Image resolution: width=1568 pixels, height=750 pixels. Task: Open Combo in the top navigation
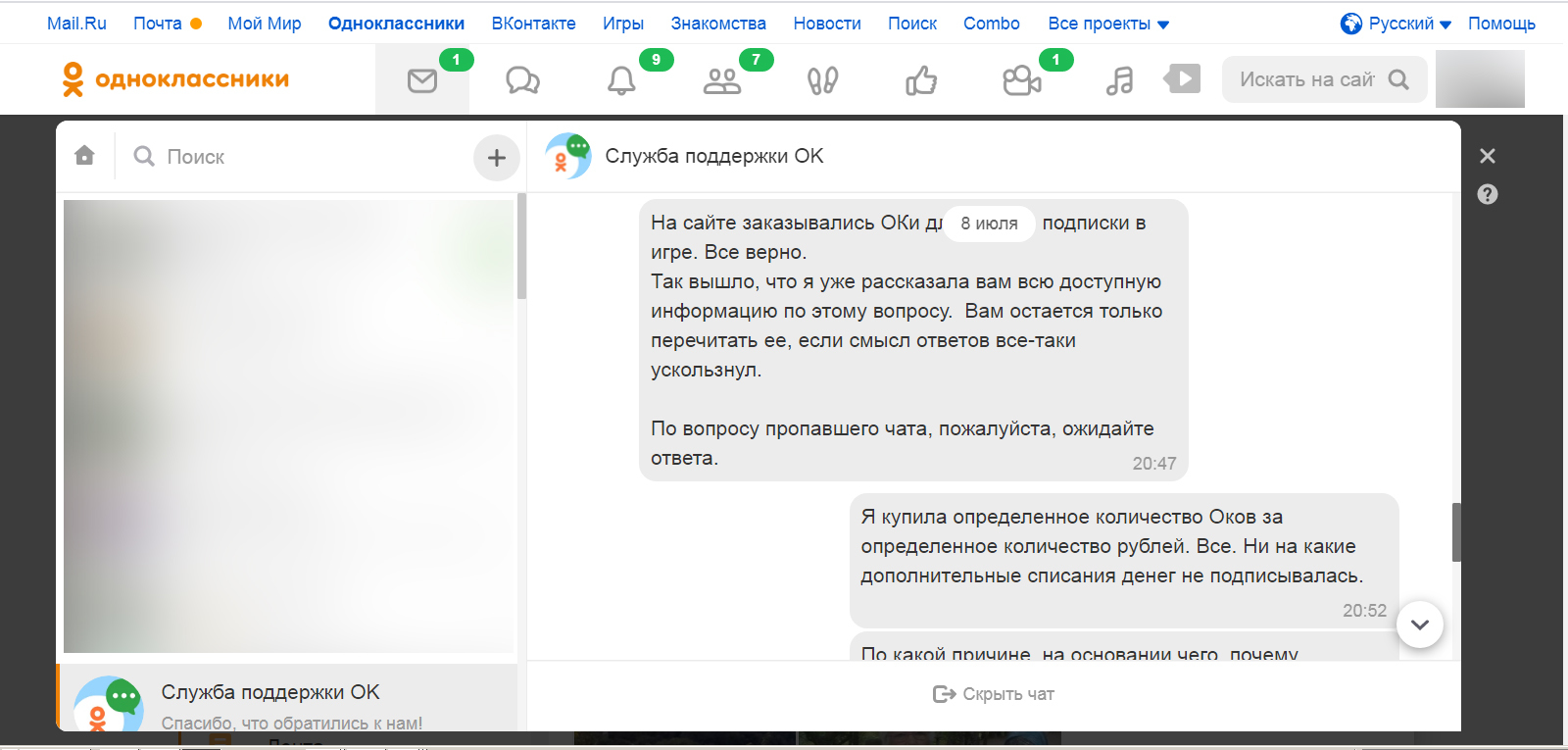pos(992,24)
